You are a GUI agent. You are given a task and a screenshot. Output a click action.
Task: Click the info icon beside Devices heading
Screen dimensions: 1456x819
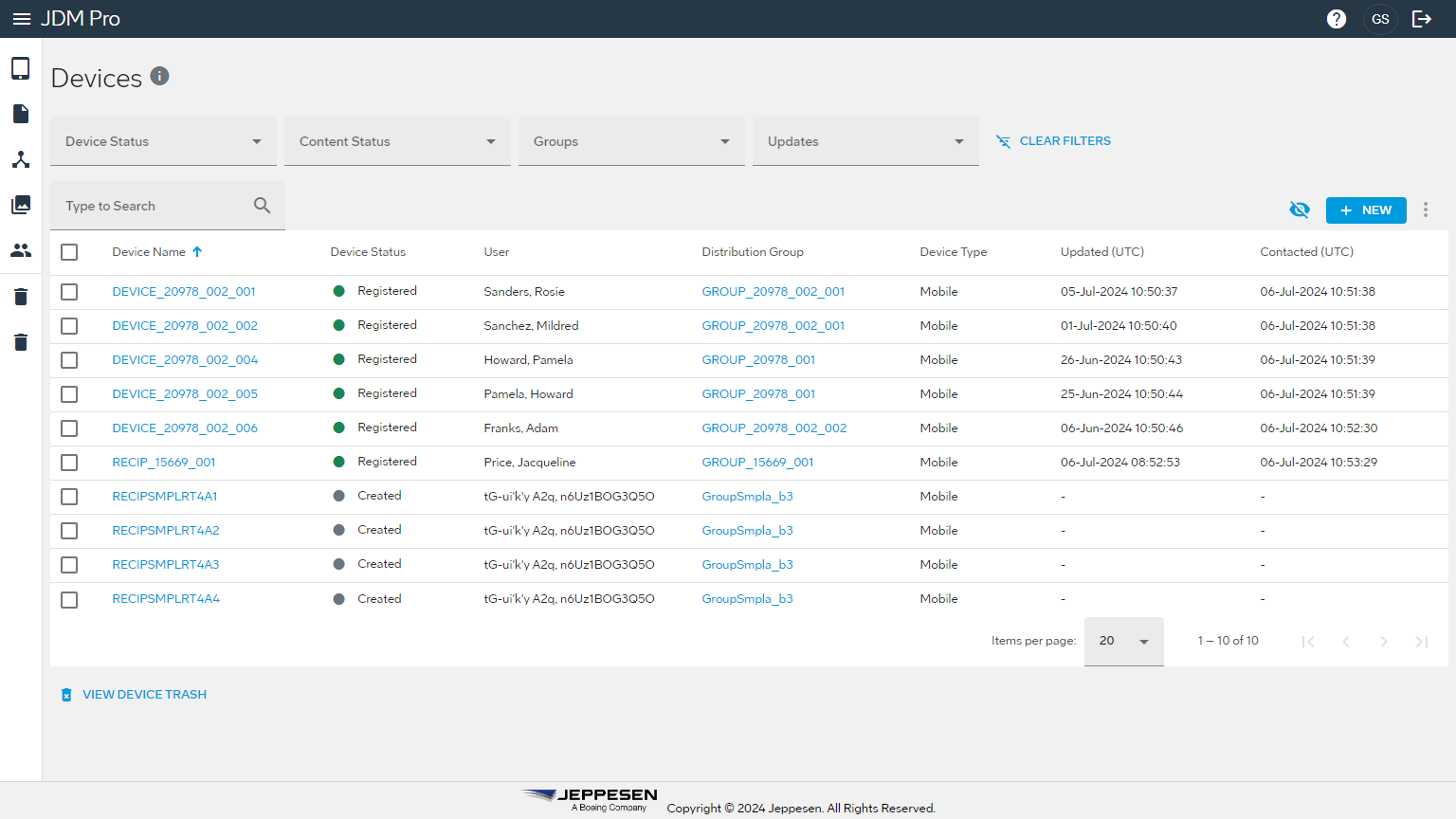(159, 76)
